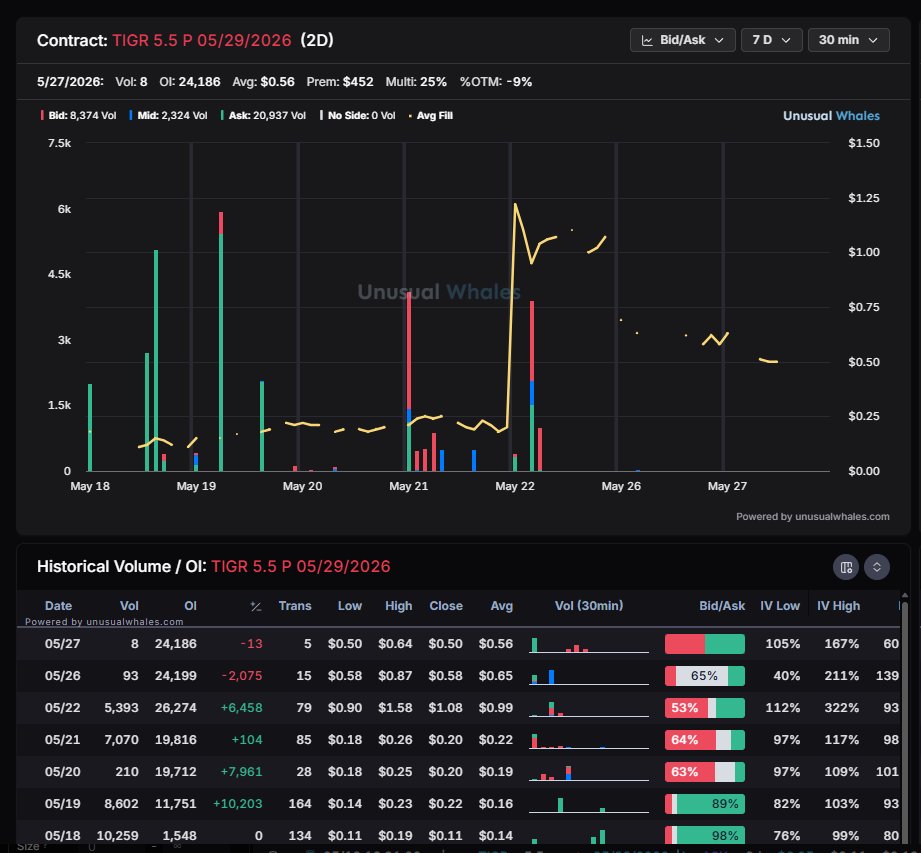This screenshot has width=921, height=853.
Task: Click the IV High column header
Action: 838,606
